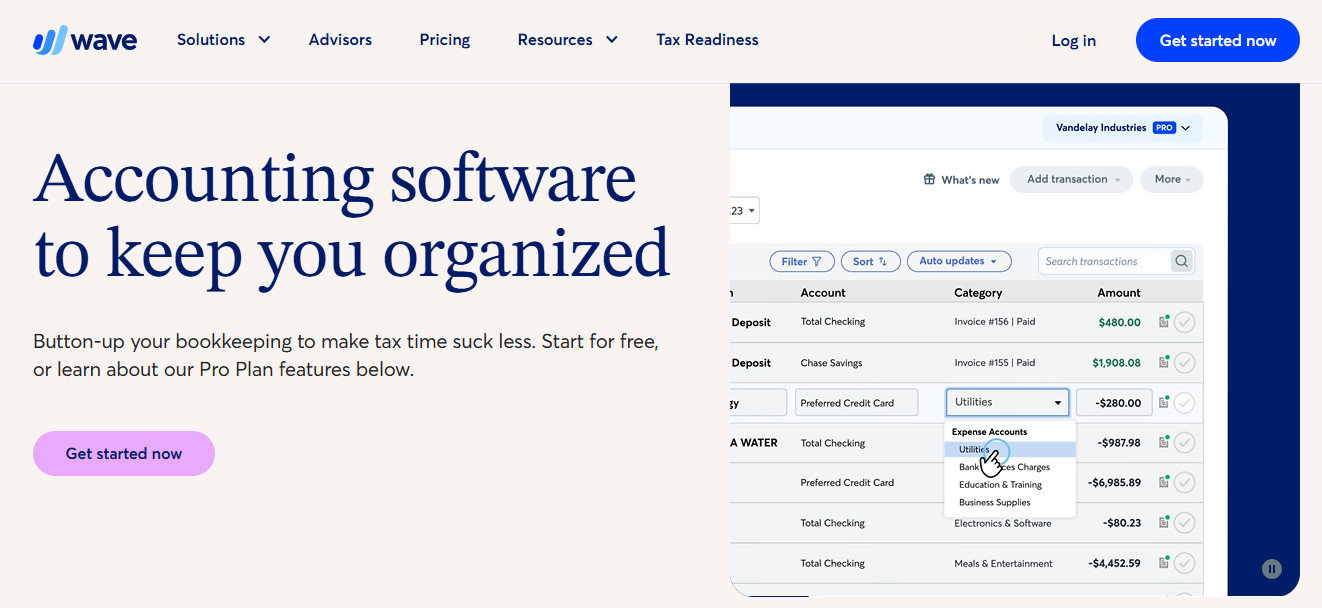Open the Auto updates dropdown

[958, 261]
